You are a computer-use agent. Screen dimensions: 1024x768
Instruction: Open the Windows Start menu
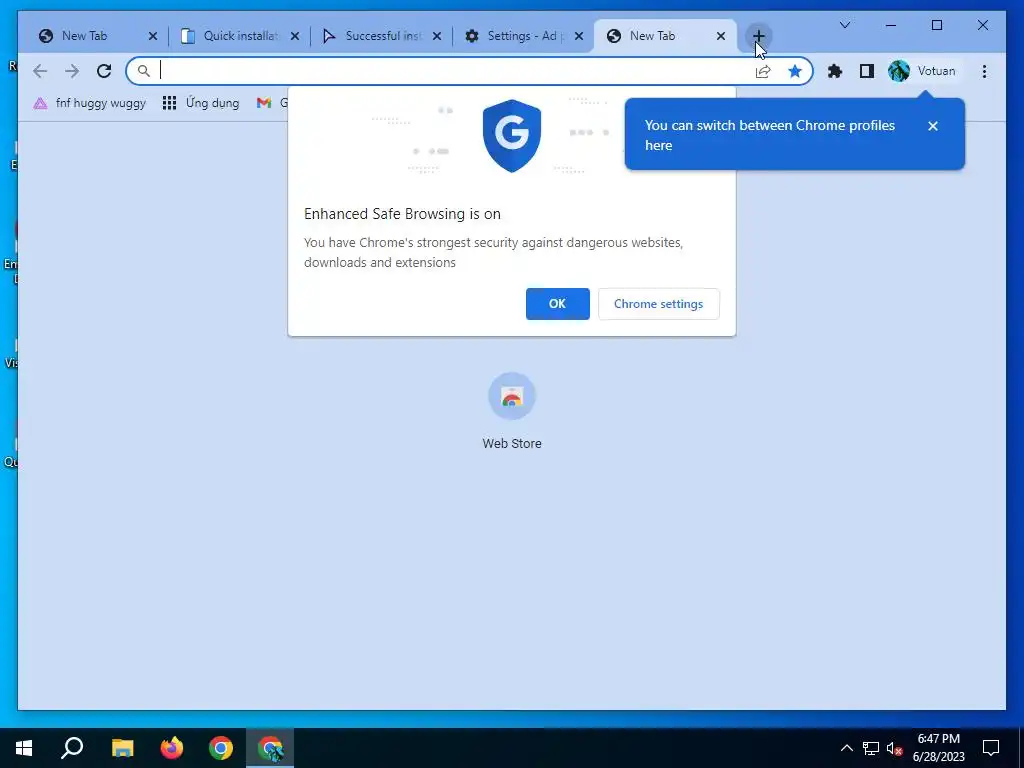click(x=24, y=748)
